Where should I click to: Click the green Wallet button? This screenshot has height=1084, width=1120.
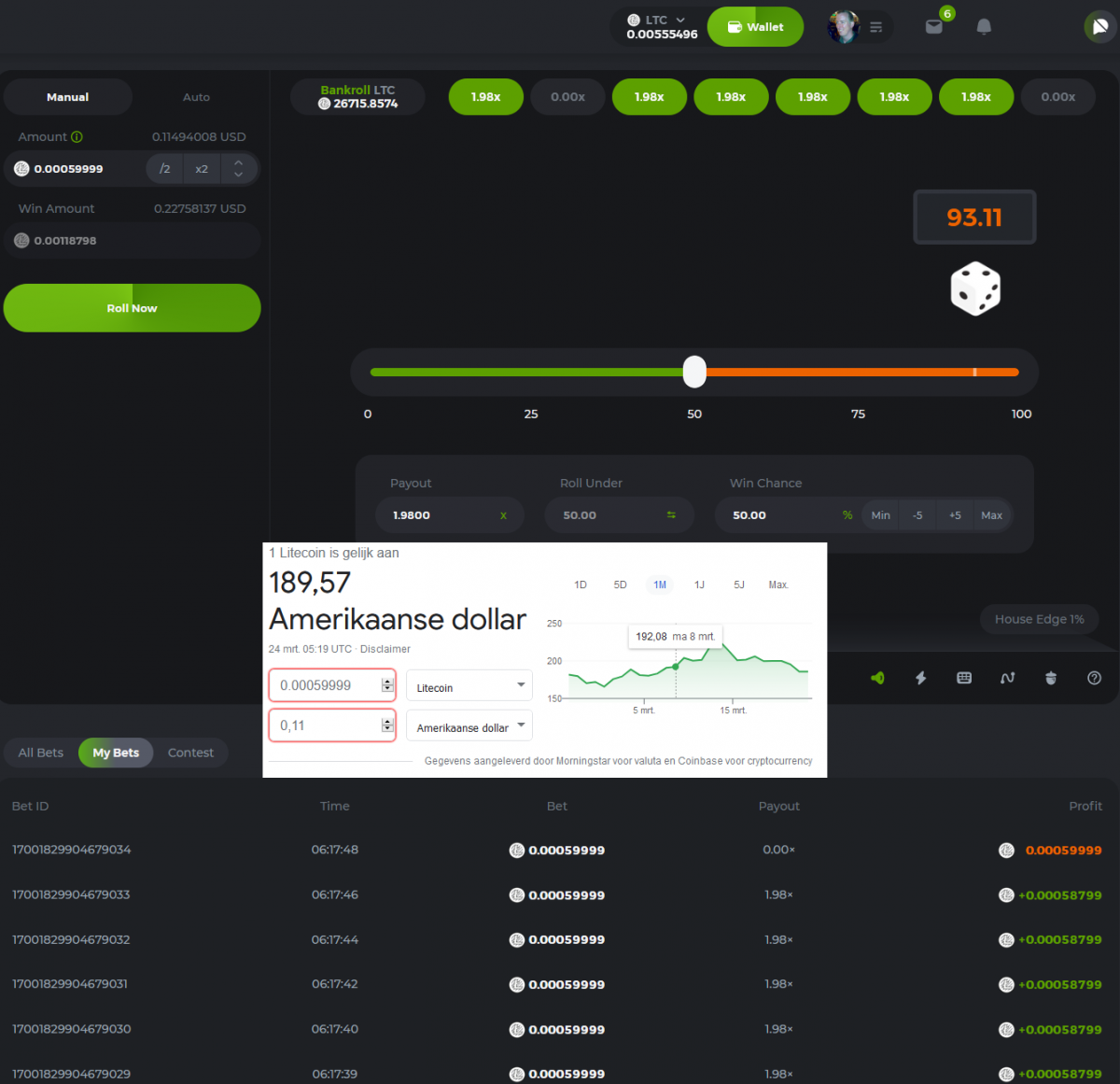coord(755,27)
